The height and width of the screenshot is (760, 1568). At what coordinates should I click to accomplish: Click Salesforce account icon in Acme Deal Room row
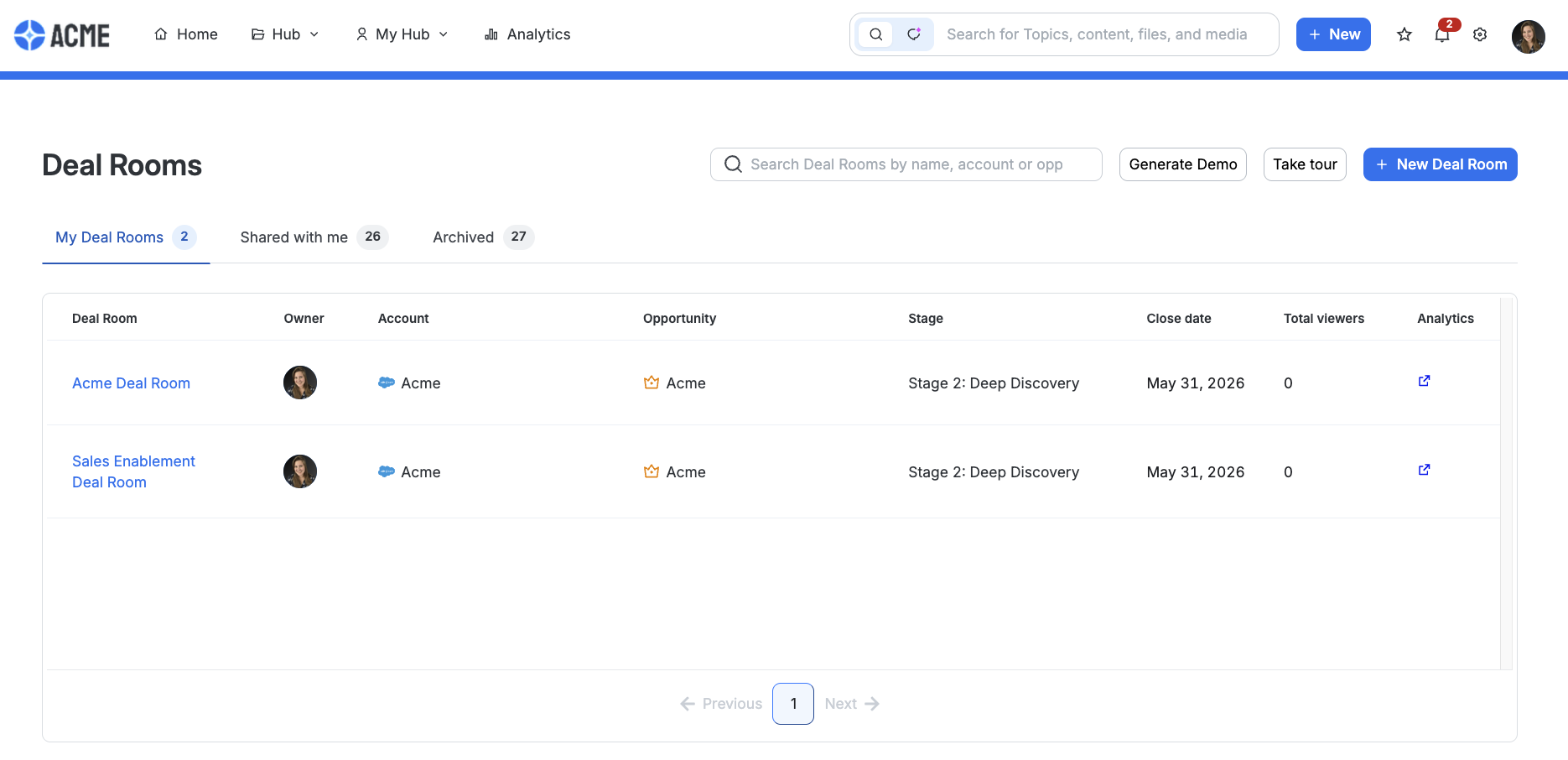point(387,383)
